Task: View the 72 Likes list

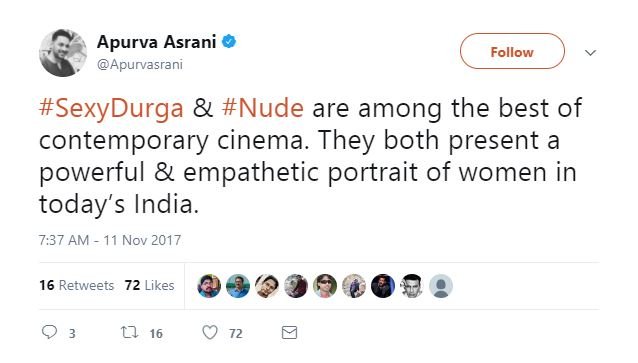Action: click(x=150, y=285)
